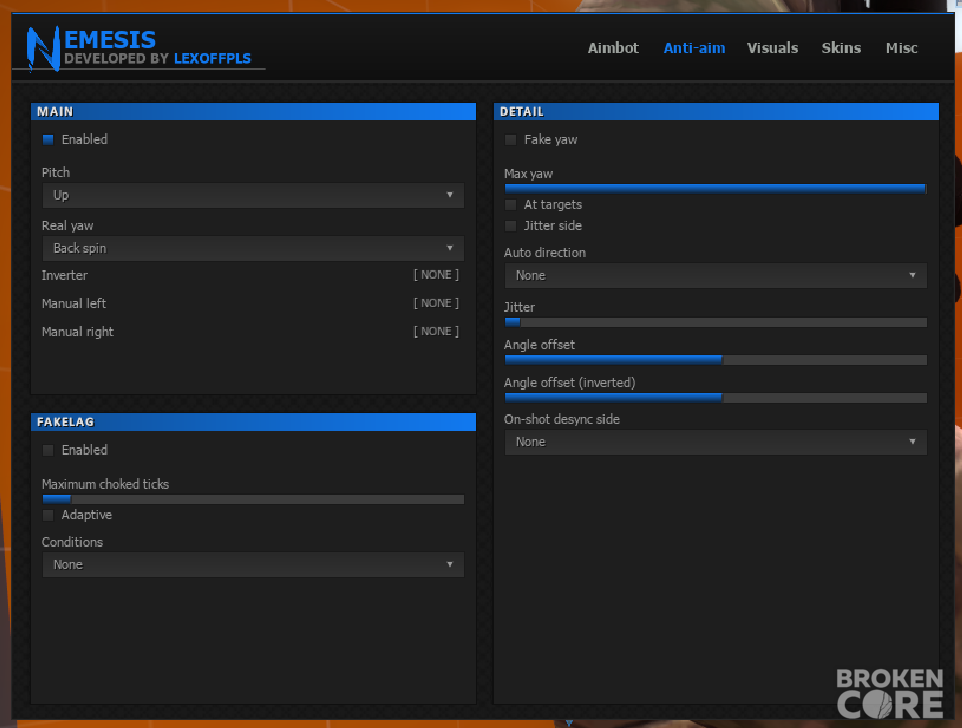The width and height of the screenshot is (962, 728).
Task: Click the LEXOFFPLS developer name
Action: point(212,59)
